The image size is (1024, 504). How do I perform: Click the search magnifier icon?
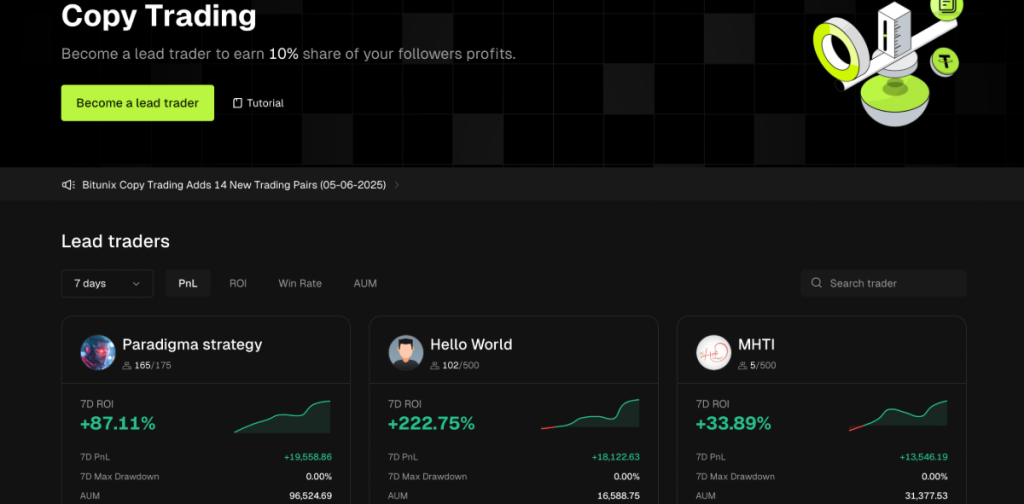point(816,283)
